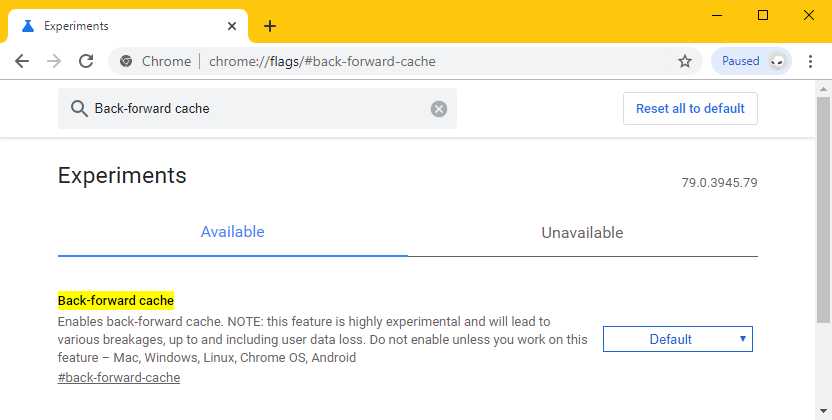This screenshot has height=420, width=832.
Task: Go back using the browser back arrow
Action: (22, 61)
